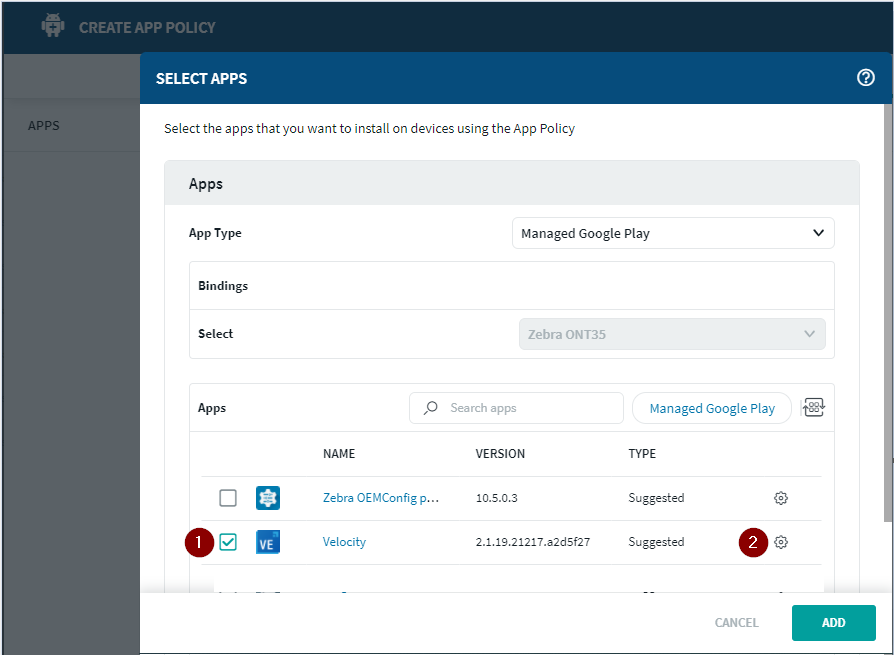
Task: Click the Zebra OEMConfig app icon
Action: click(267, 497)
